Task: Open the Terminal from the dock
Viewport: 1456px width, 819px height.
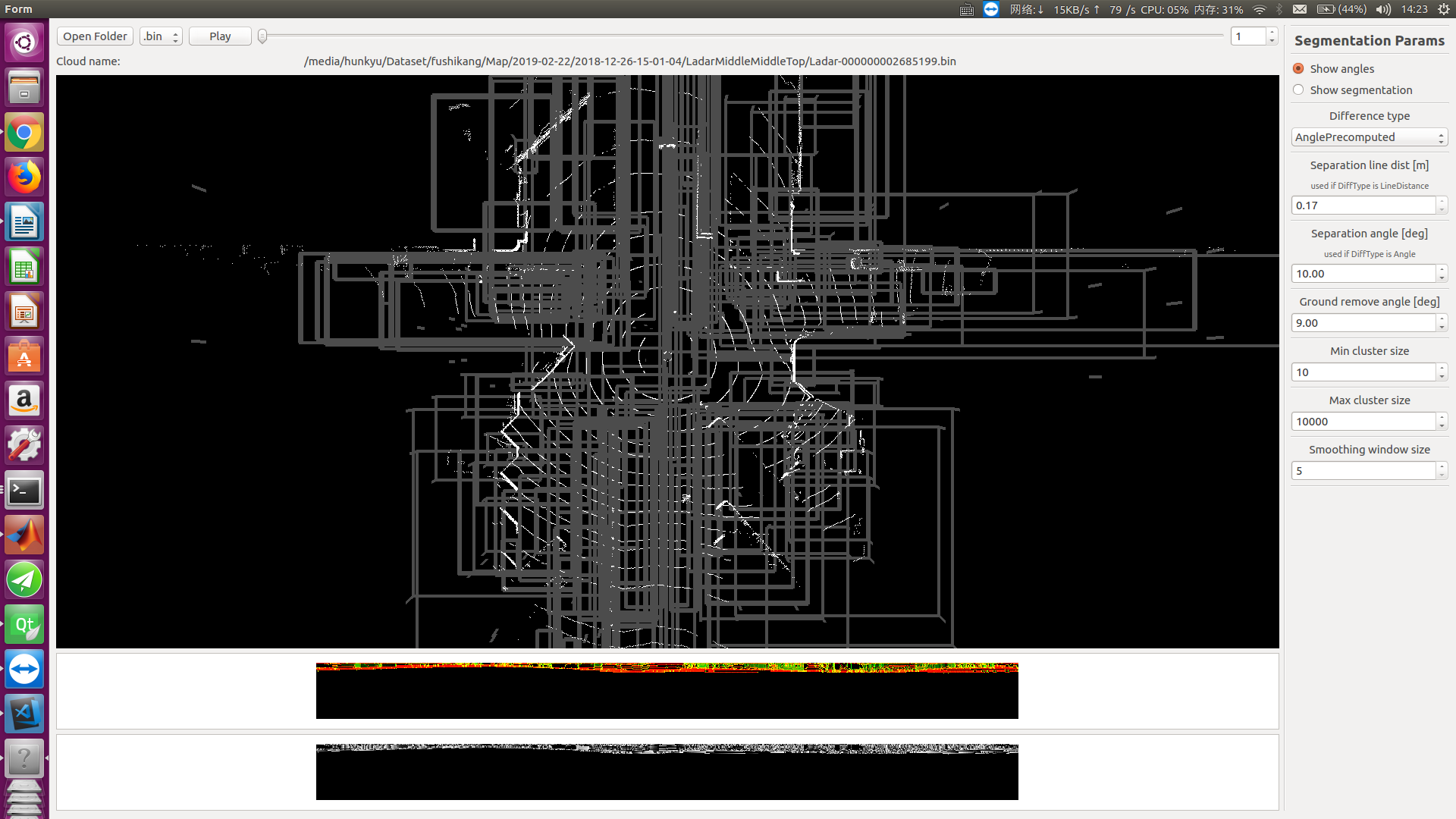Action: (x=24, y=490)
